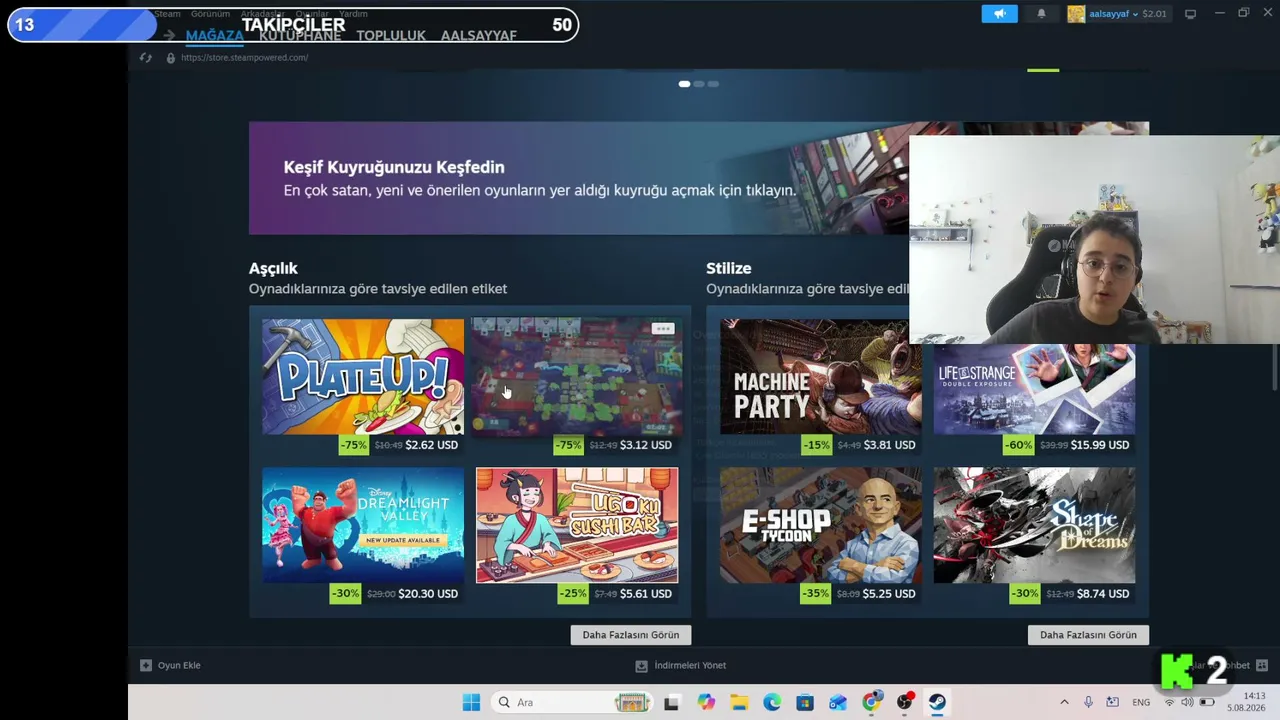Screen dimensions: 1280x720
Task: Launch Copilot from the taskbar
Action: pyautogui.click(x=707, y=702)
